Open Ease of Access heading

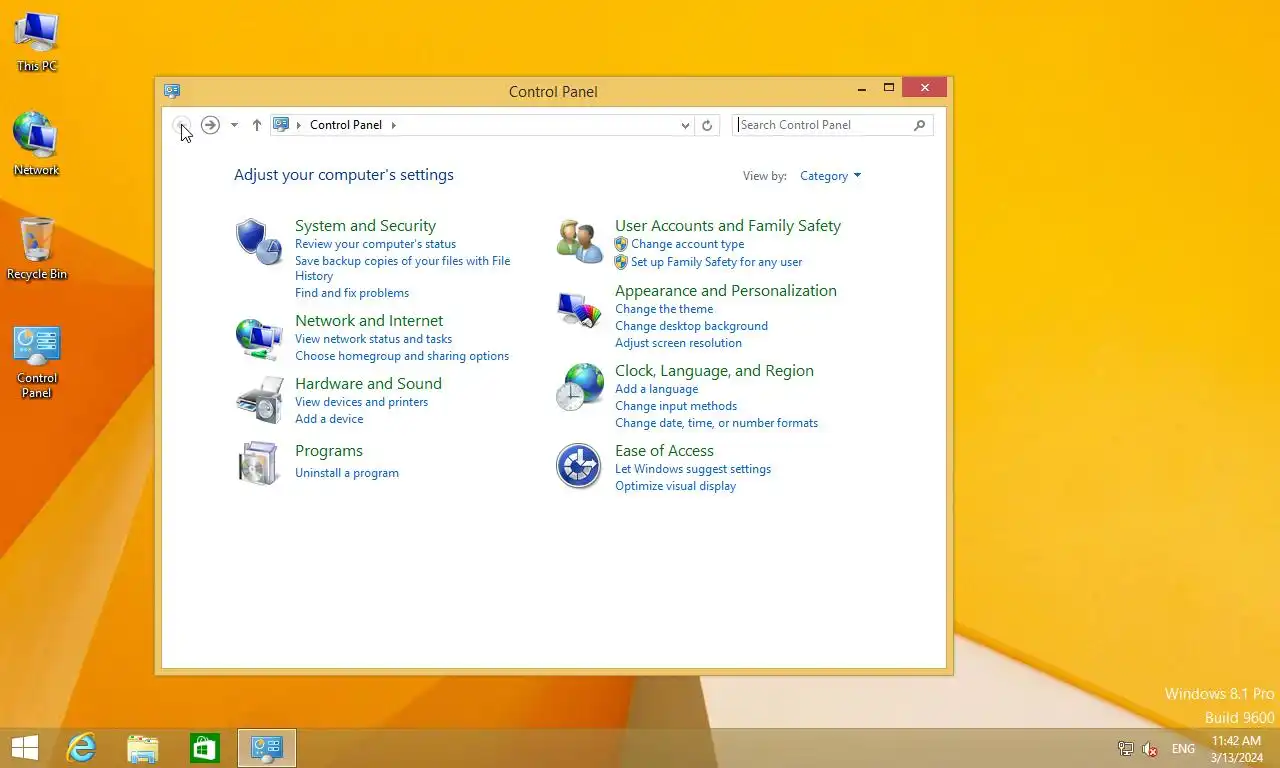coord(664,451)
